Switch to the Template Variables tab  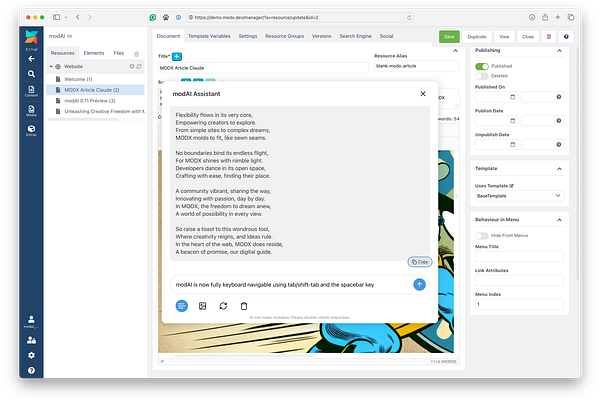(x=209, y=36)
